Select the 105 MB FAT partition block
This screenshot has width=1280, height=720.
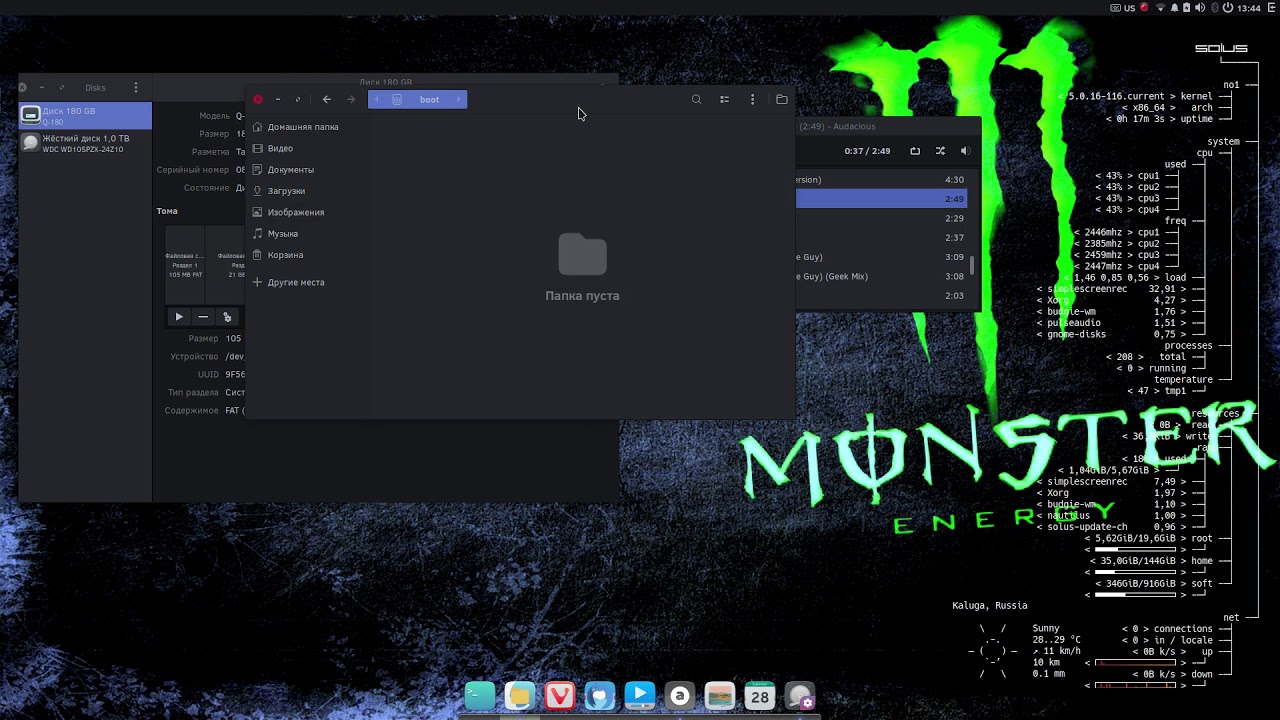(x=185, y=265)
